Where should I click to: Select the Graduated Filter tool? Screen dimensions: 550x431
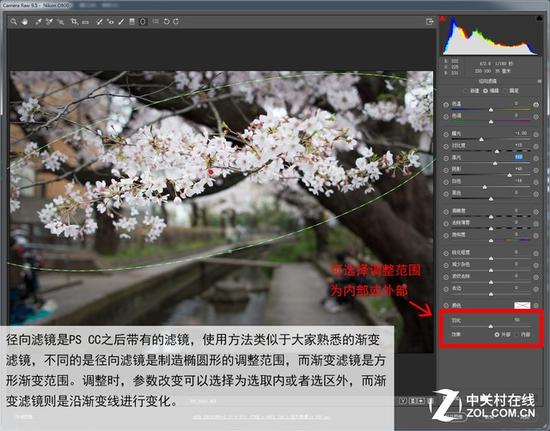click(x=132, y=22)
